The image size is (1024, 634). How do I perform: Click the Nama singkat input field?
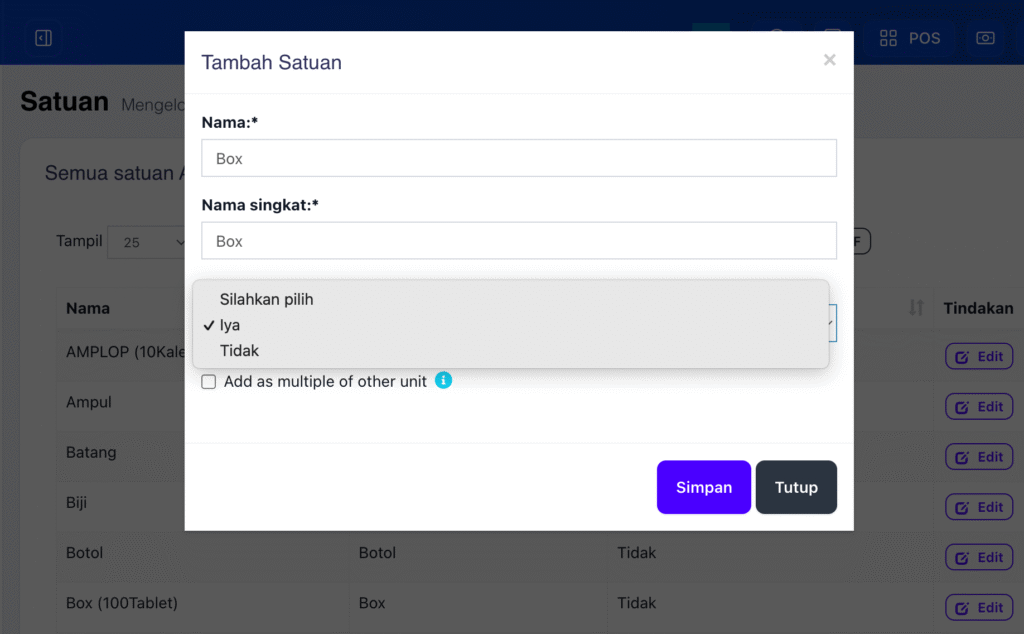pos(518,241)
